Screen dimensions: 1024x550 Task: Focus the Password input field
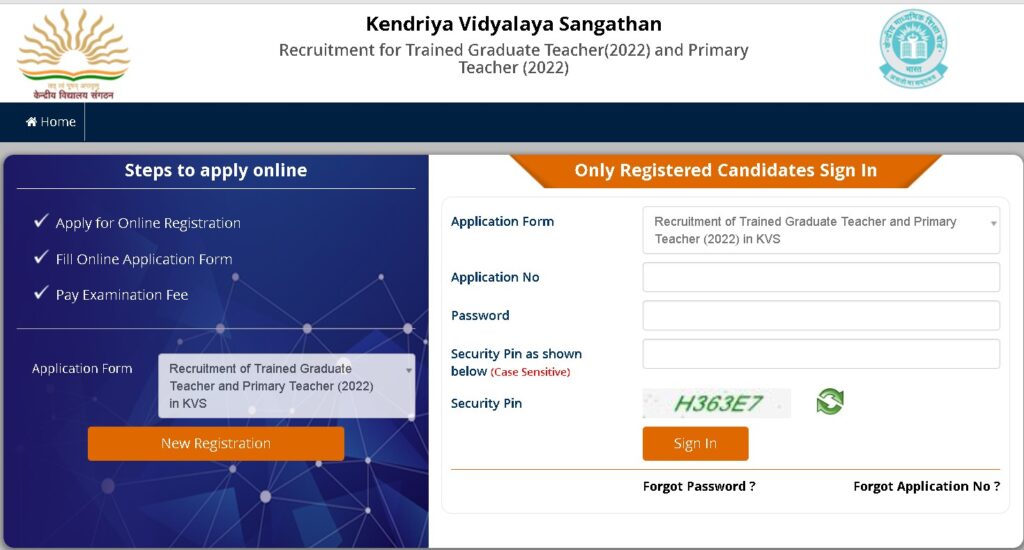[820, 315]
